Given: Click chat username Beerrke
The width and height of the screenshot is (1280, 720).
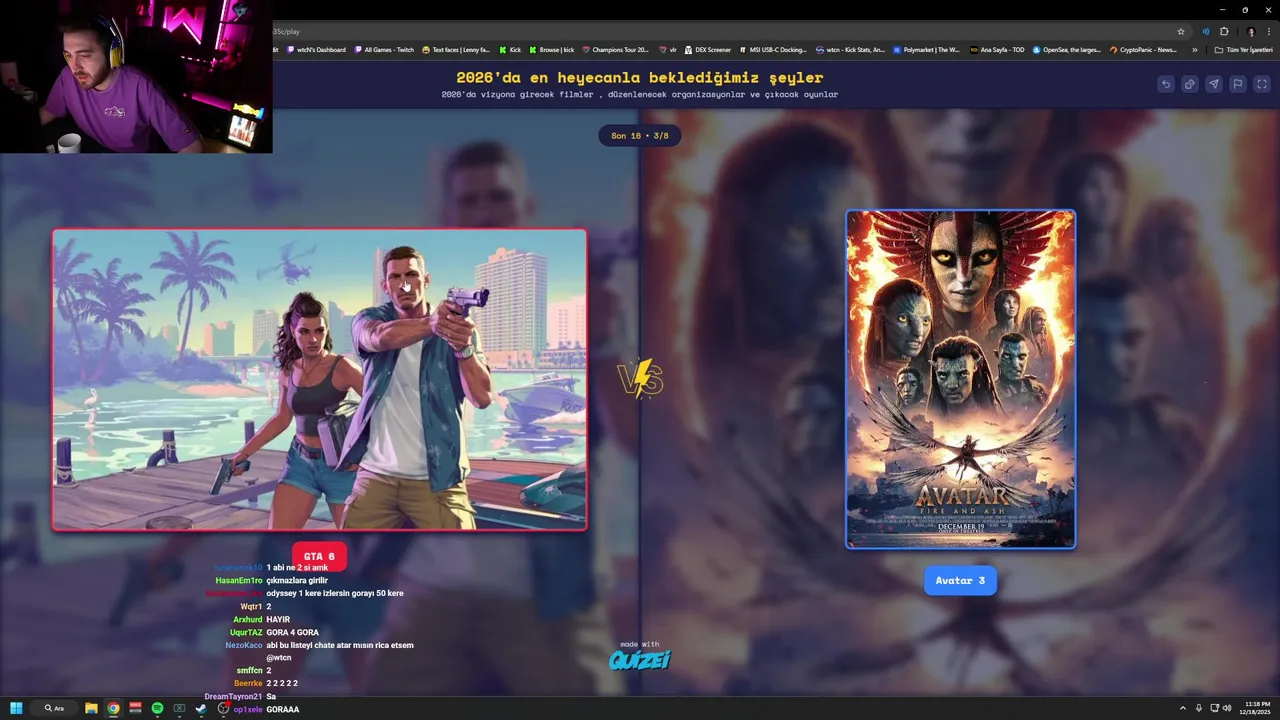Looking at the screenshot, I should [248, 683].
